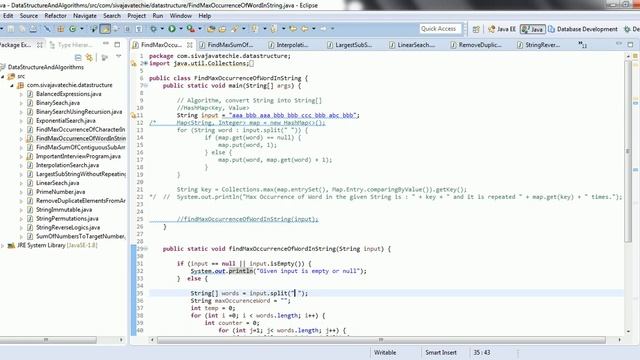Screen dimensions: 640x360
Task: Open the Search menu
Action: pos(112,16)
